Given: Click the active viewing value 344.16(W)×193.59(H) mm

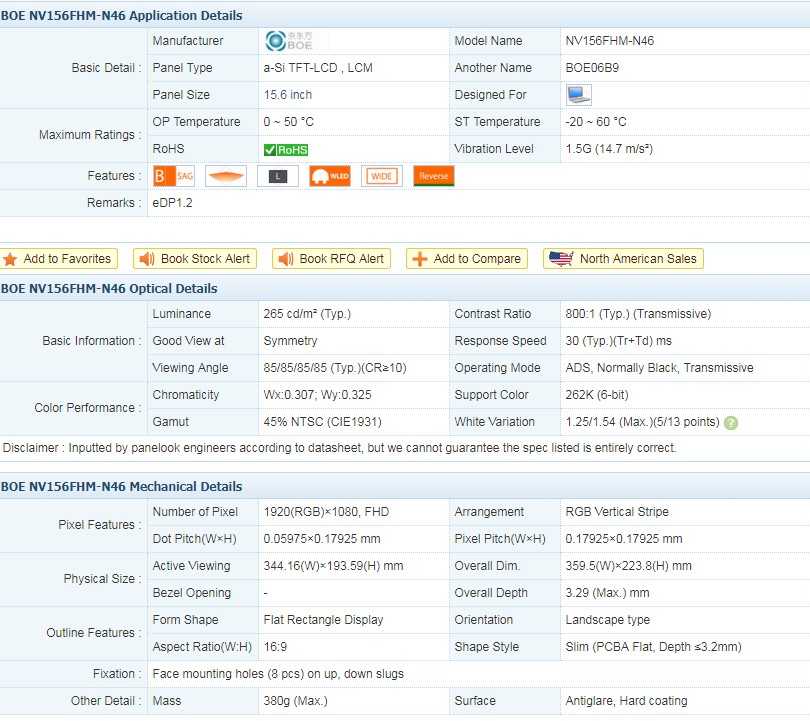Looking at the screenshot, I should [x=334, y=566].
